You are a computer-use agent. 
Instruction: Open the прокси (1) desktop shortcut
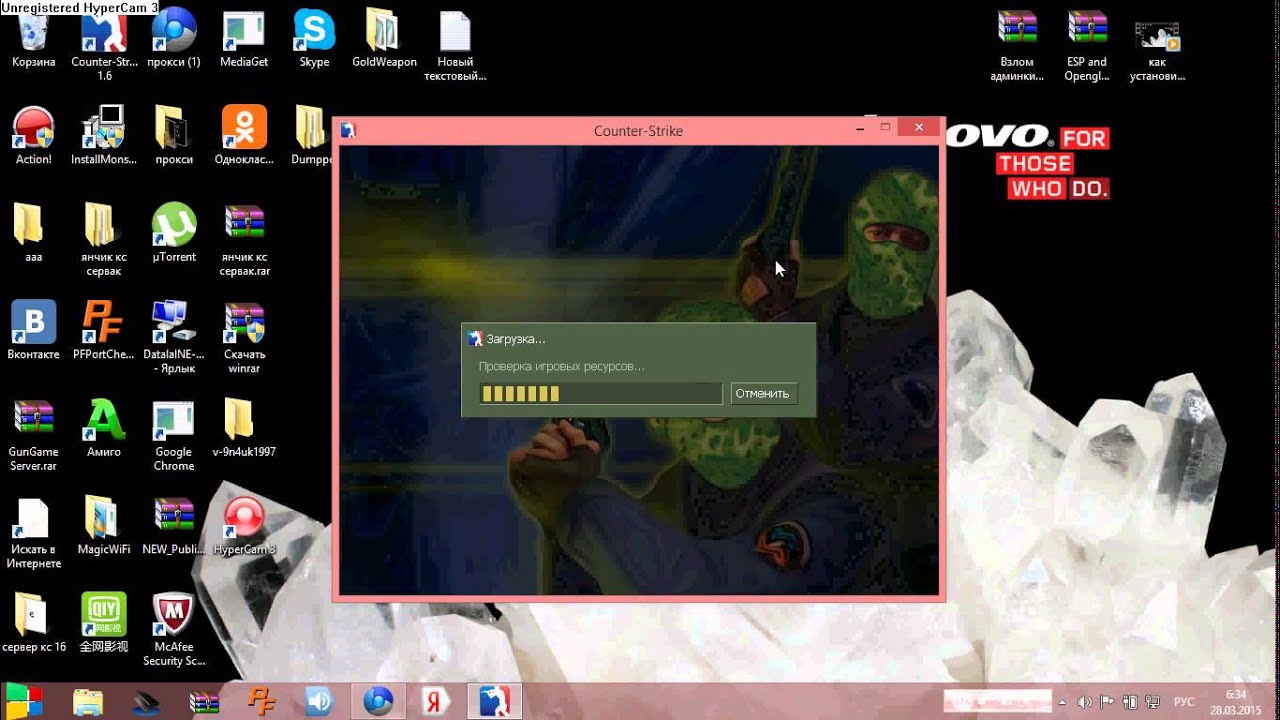(x=174, y=40)
